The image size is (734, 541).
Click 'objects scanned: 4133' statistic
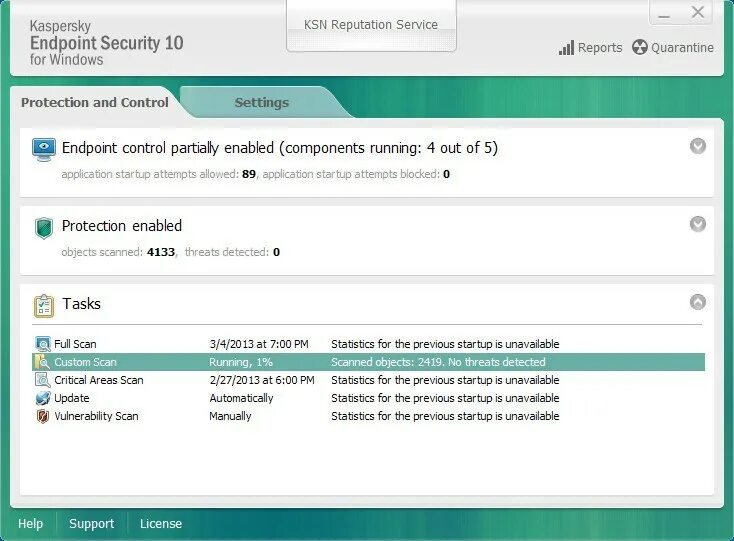click(118, 252)
